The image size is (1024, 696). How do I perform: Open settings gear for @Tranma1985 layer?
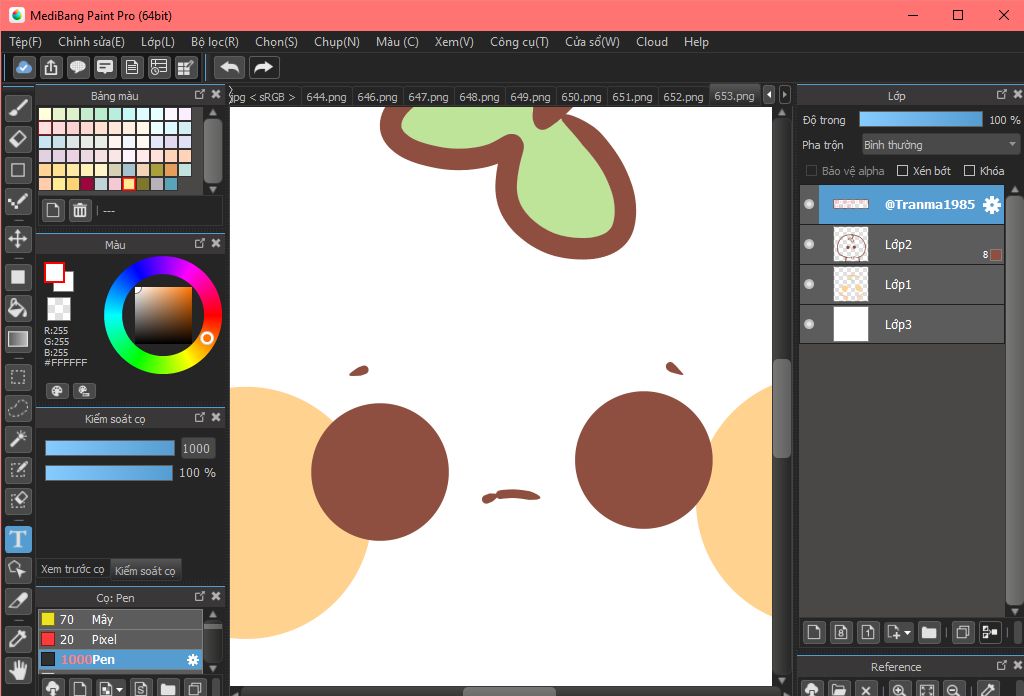(991, 205)
